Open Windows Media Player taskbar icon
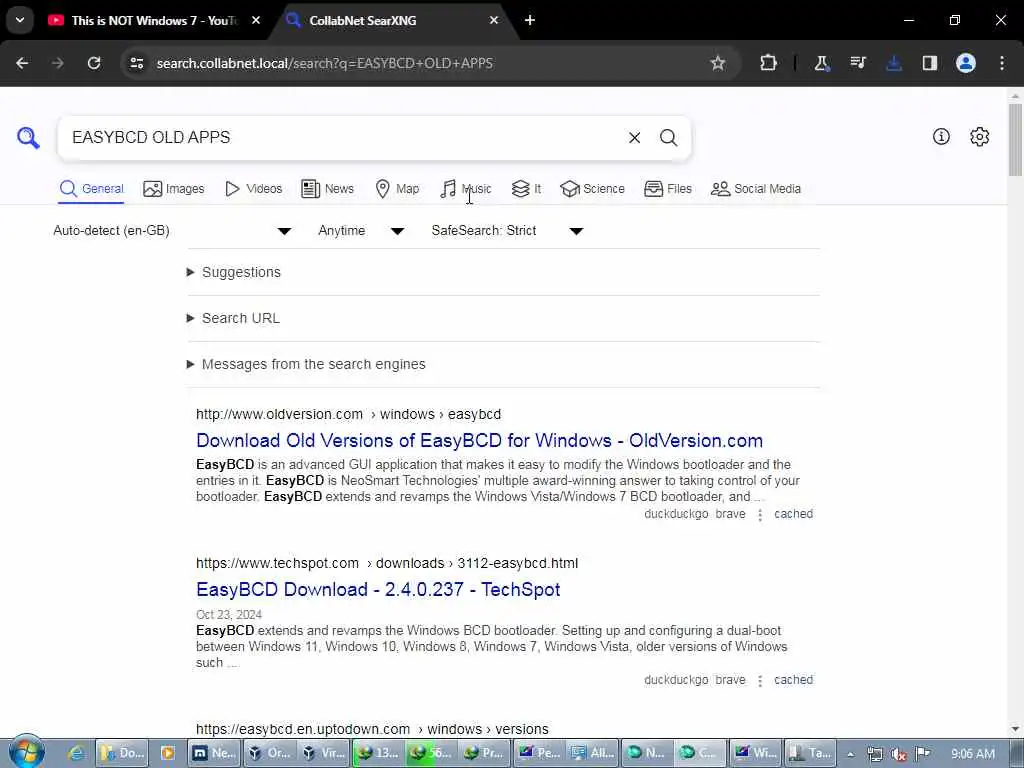This screenshot has height=768, width=1024. [167, 753]
